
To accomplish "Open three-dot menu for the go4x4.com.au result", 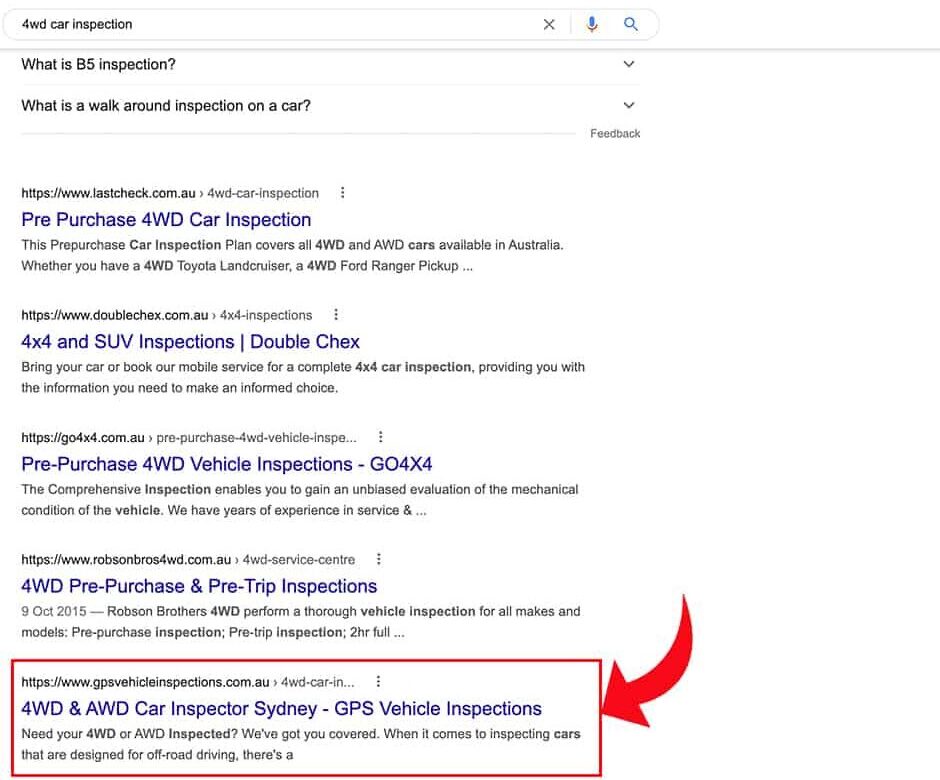I will 380,437.
